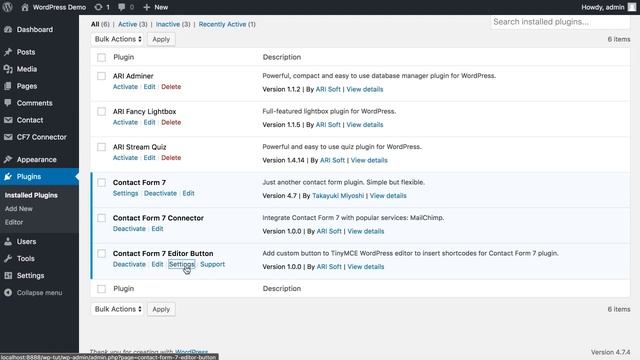Click the WordPress logo icon
This screenshot has width=640, height=360.
tap(7, 7)
